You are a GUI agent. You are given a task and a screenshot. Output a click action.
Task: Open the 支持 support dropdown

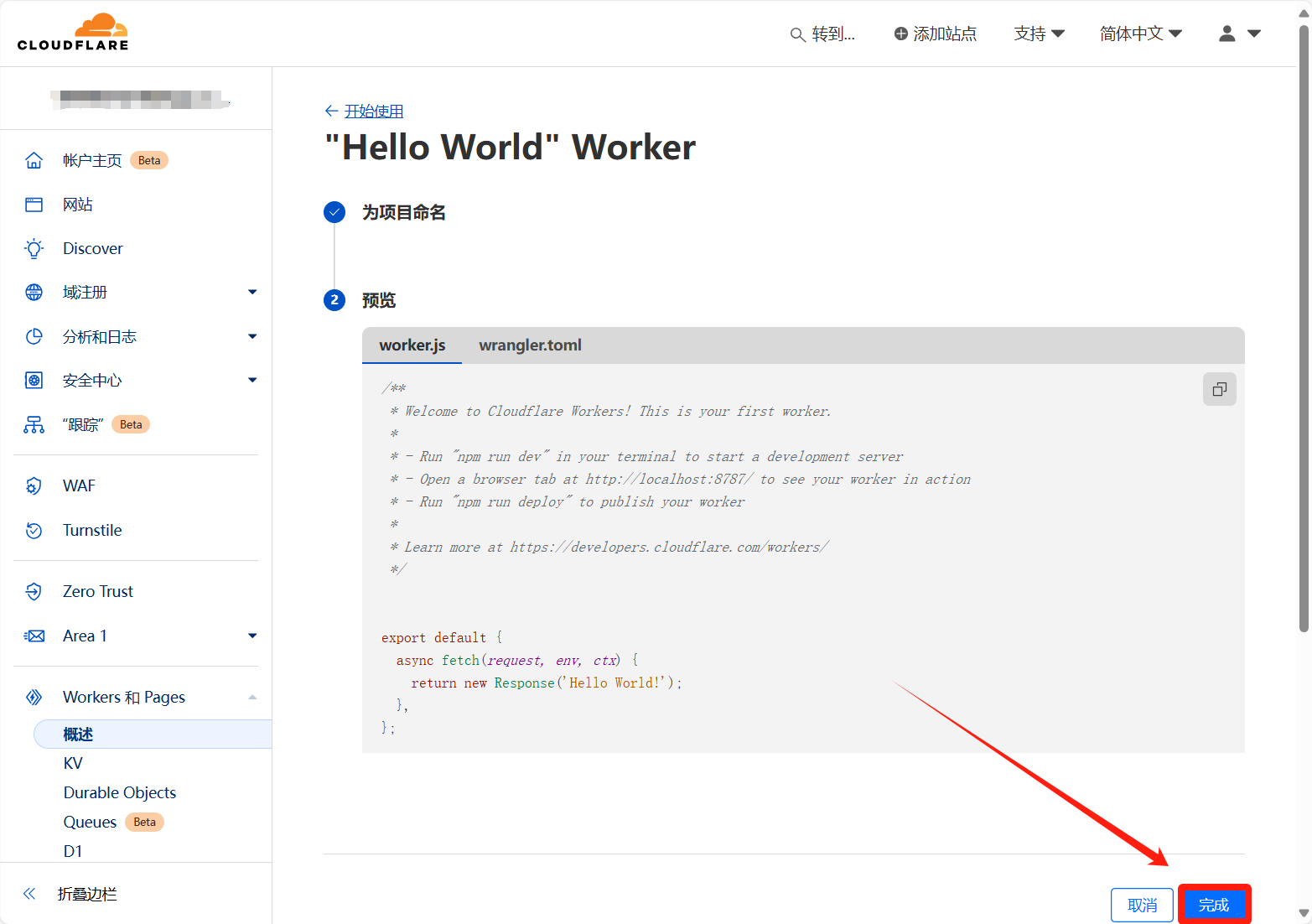point(1039,34)
